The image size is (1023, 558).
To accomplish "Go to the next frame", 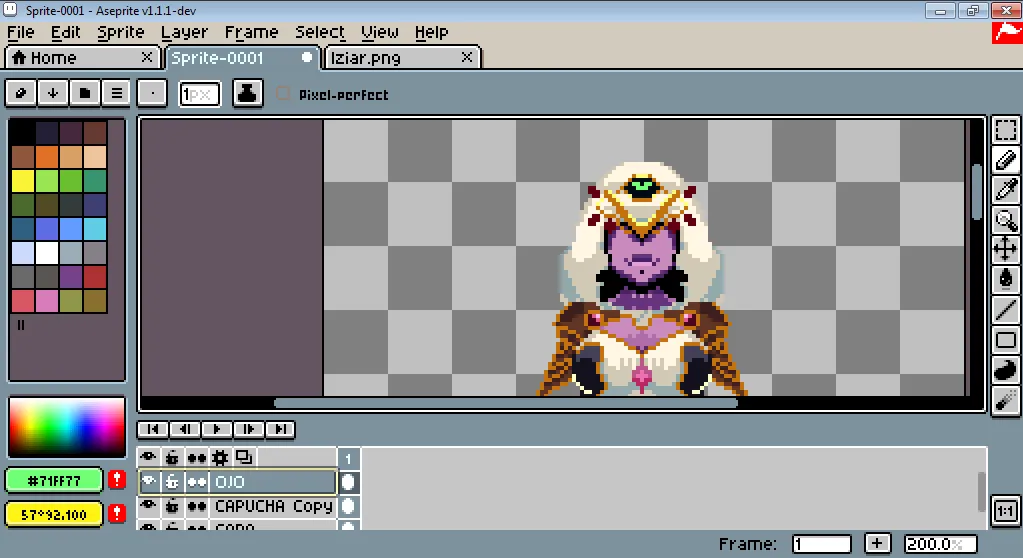I will 248,429.
